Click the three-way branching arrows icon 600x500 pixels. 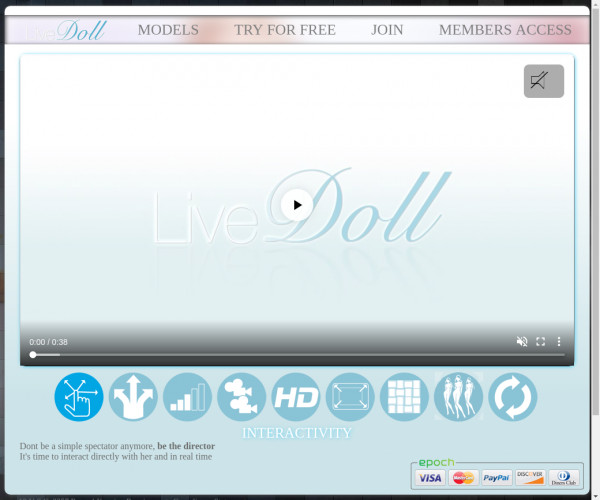point(133,397)
